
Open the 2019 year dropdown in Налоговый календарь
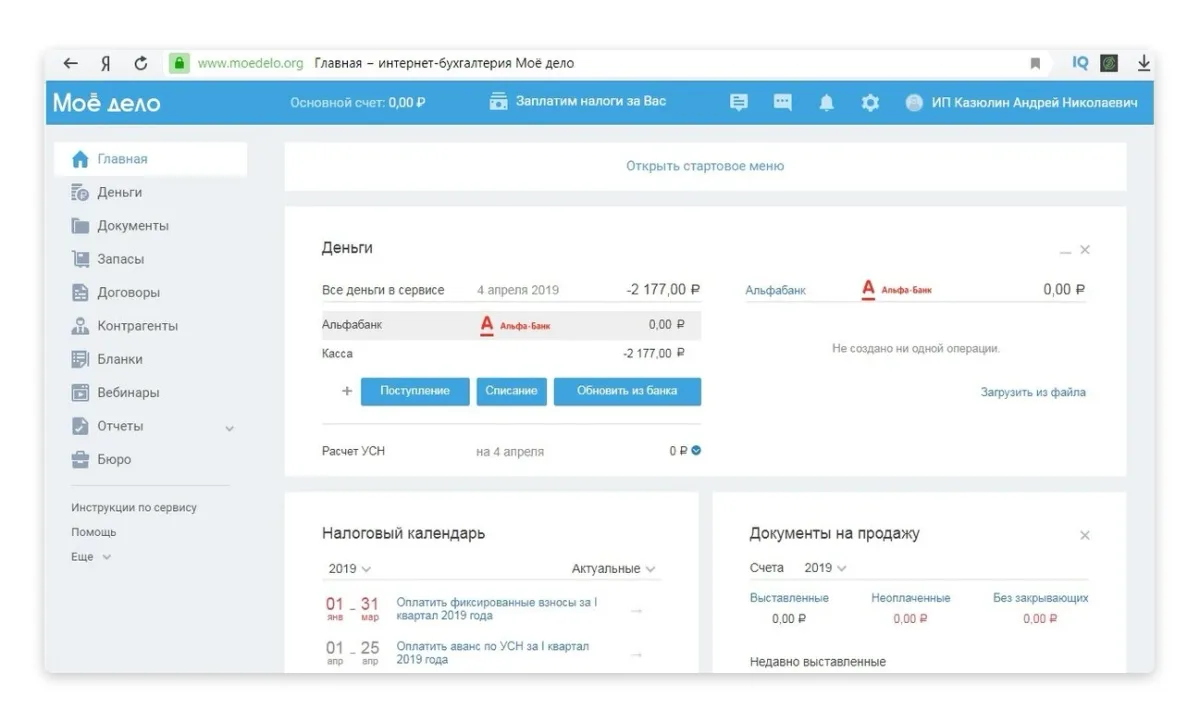pyautogui.click(x=349, y=568)
